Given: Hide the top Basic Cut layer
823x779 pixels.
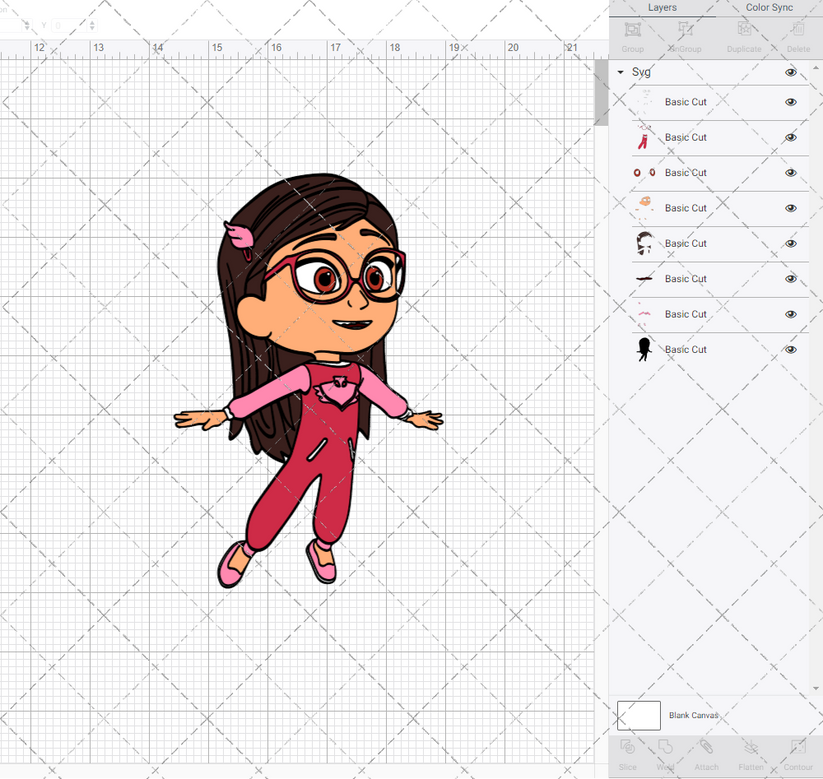Looking at the screenshot, I should (790, 102).
